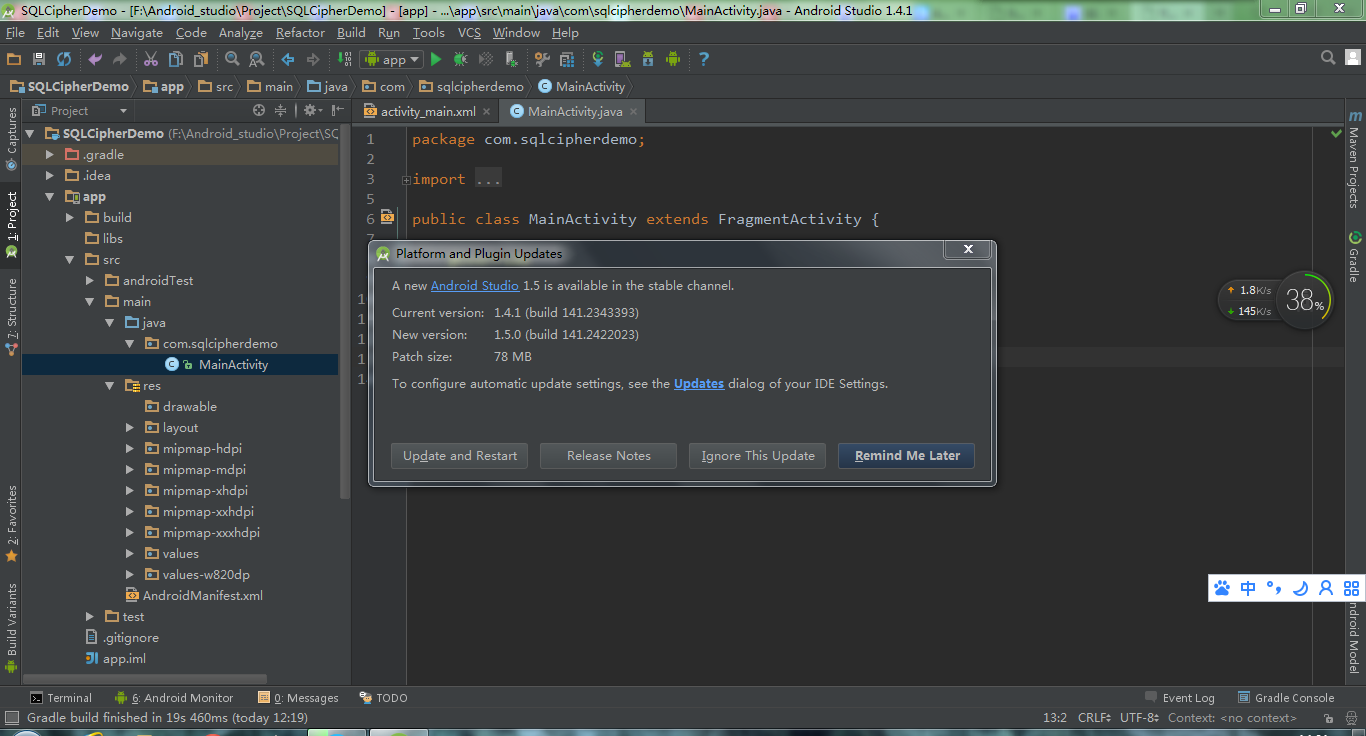Open the Updates settings link

[x=699, y=384]
